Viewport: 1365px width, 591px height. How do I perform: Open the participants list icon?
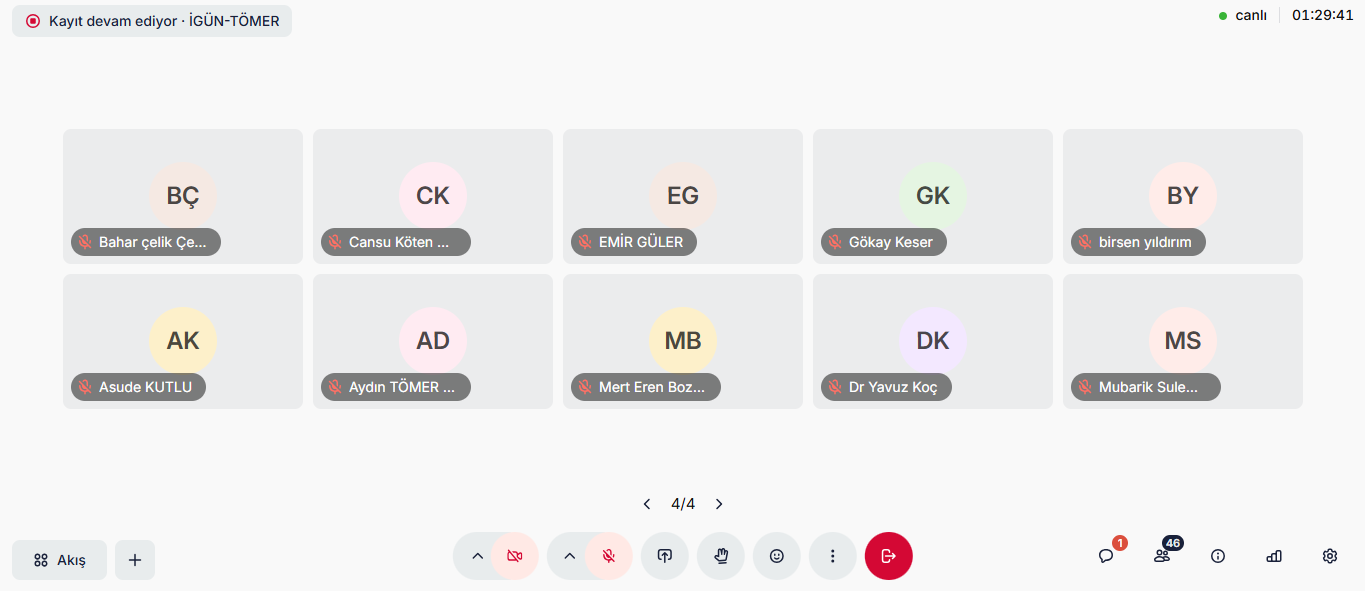(1162, 557)
